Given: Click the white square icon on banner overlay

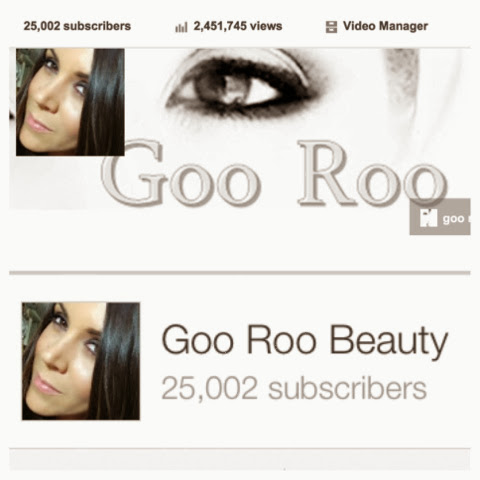Looking at the screenshot, I should point(428,218).
